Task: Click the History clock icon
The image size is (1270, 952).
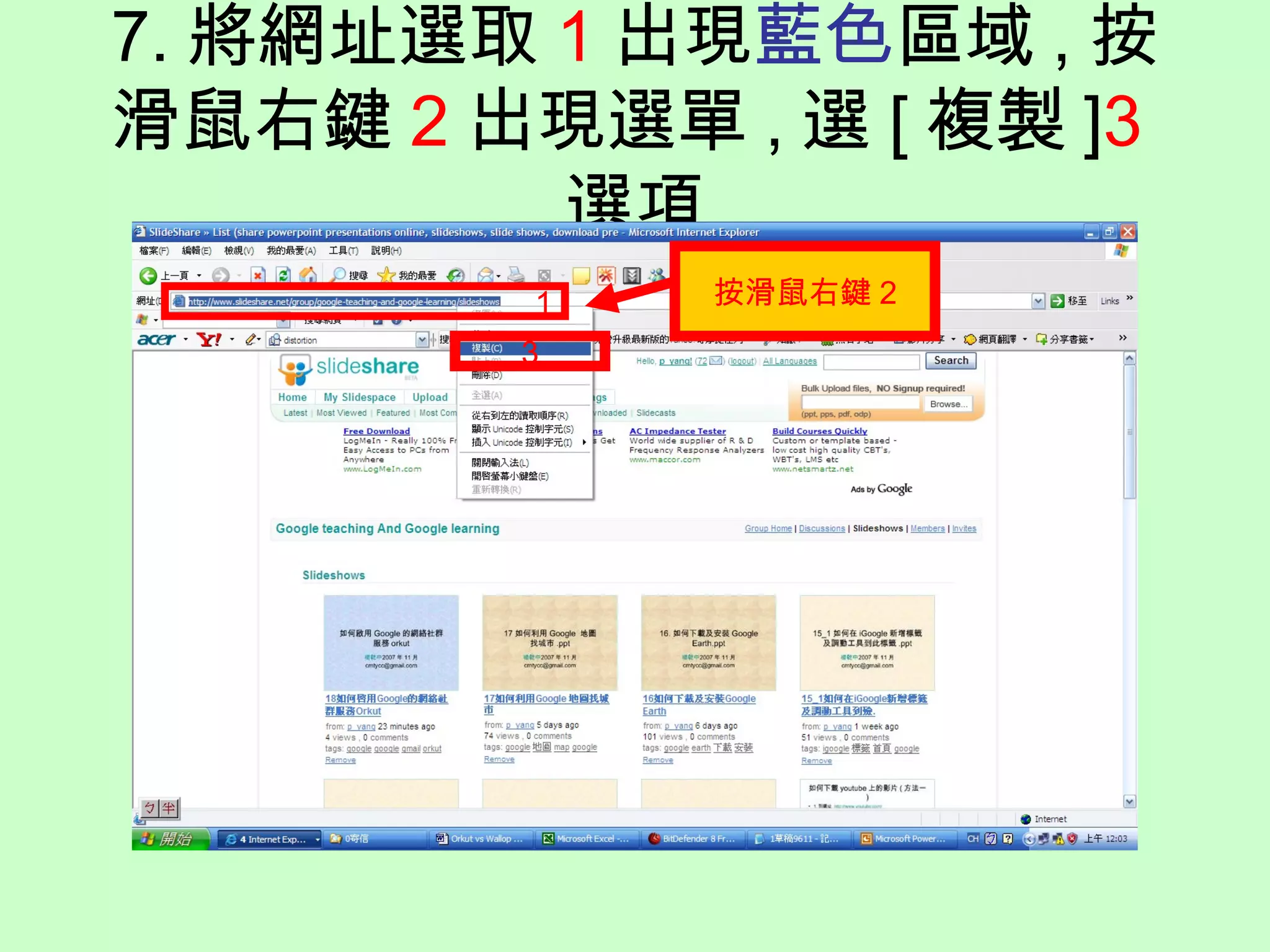Action: pyautogui.click(x=456, y=275)
